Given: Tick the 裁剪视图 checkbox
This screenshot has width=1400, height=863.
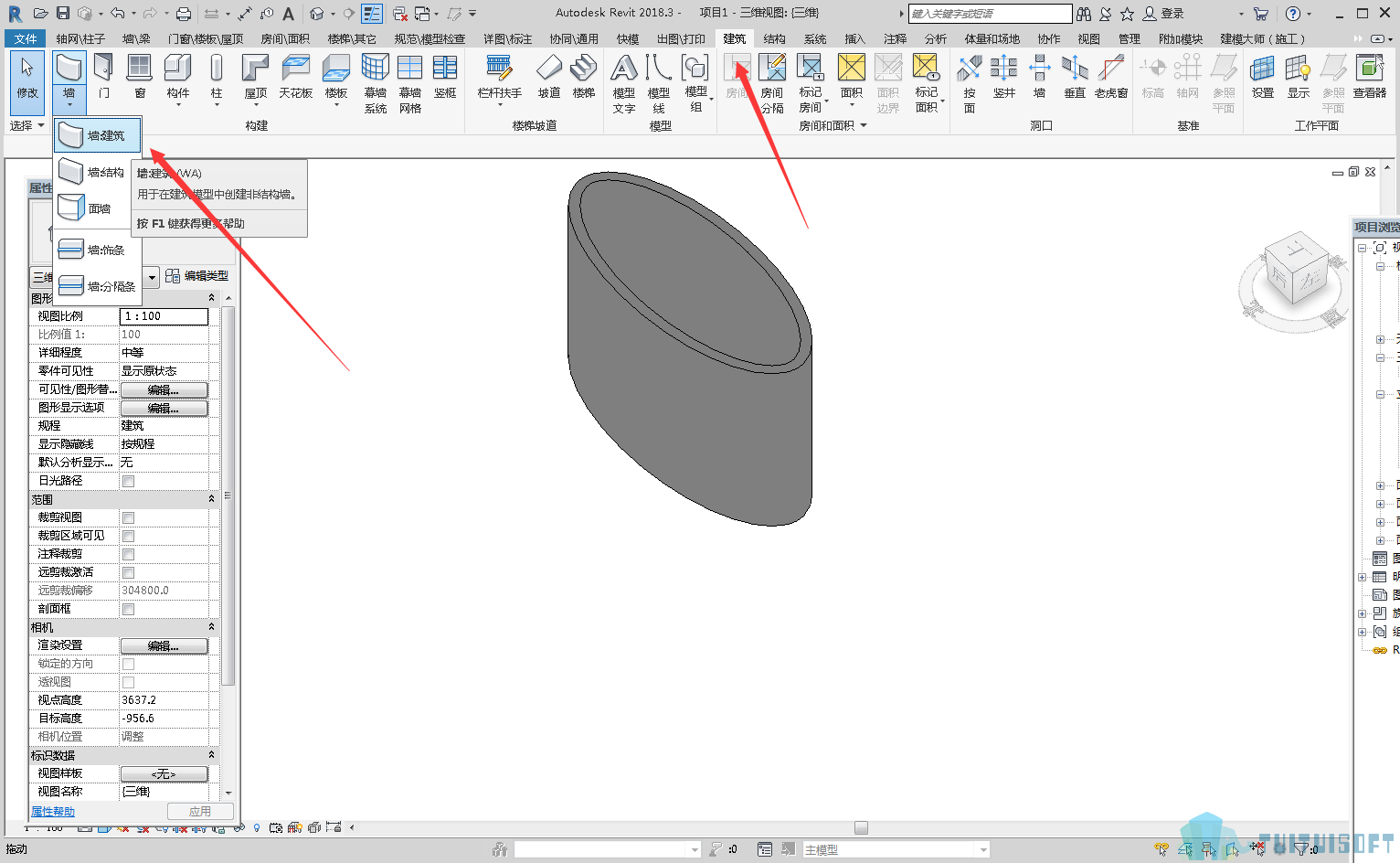Looking at the screenshot, I should 128,517.
